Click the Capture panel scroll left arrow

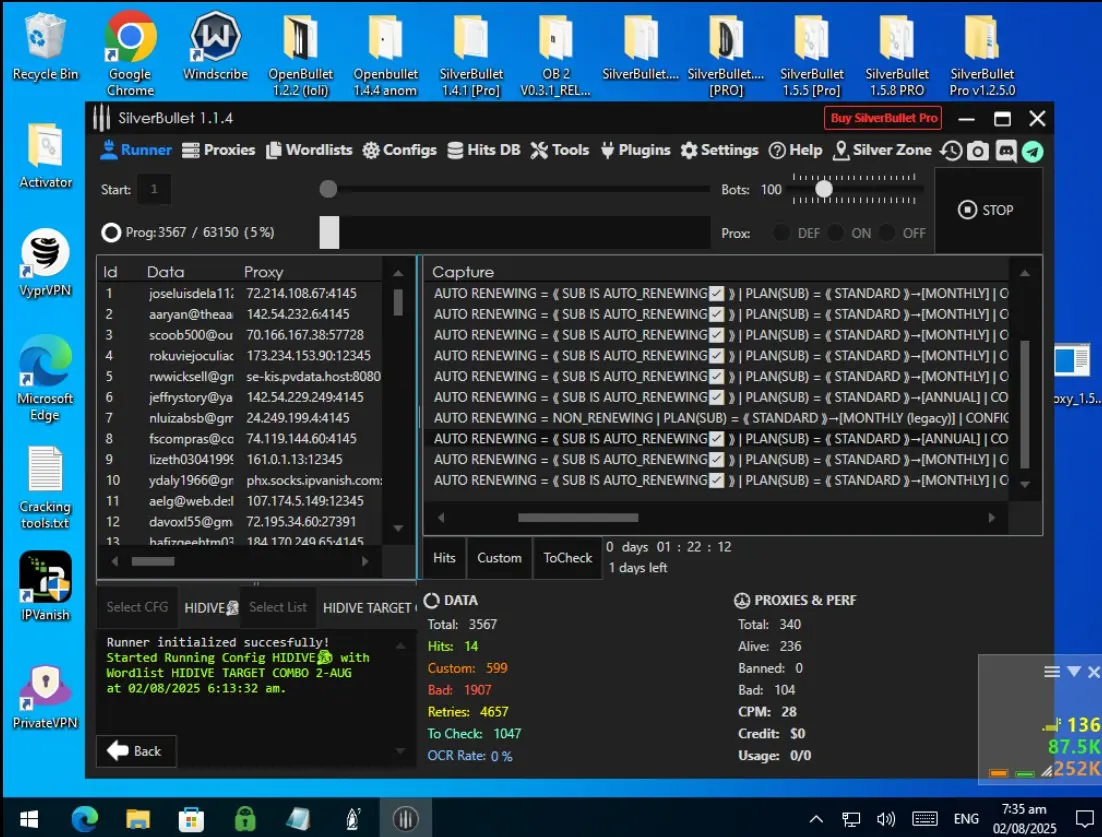tap(441, 518)
